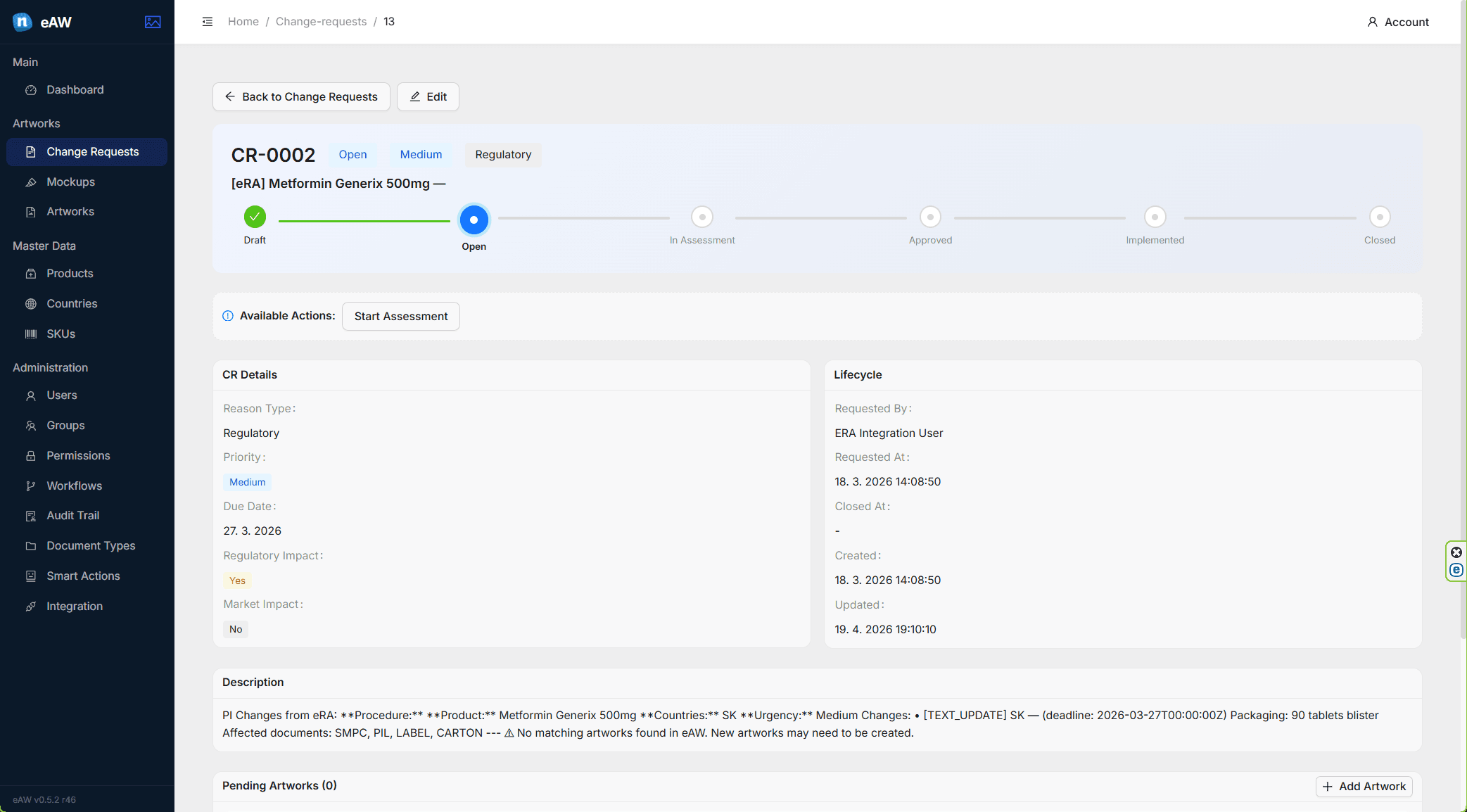
Task: Click the Countries globe icon
Action: pos(31,304)
